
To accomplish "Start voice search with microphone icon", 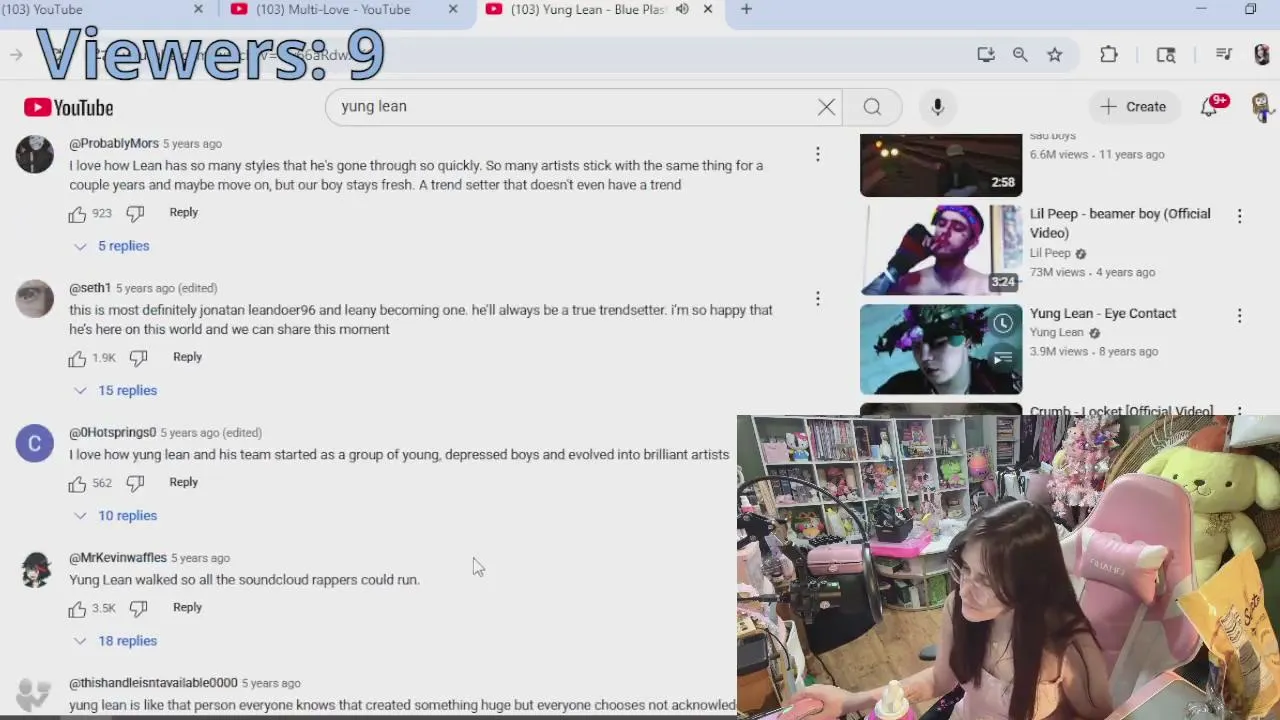I will (937, 107).
